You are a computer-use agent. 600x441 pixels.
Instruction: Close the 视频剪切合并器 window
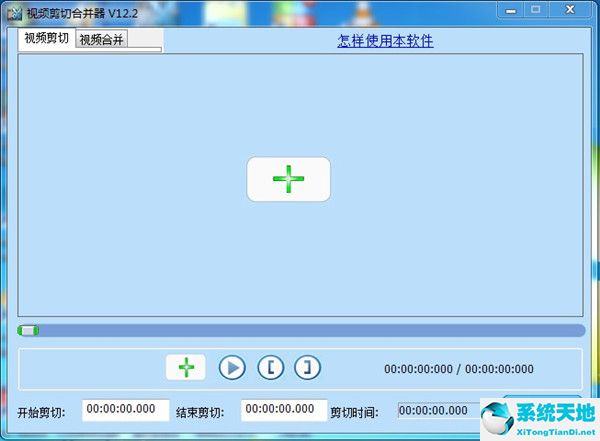(x=570, y=10)
